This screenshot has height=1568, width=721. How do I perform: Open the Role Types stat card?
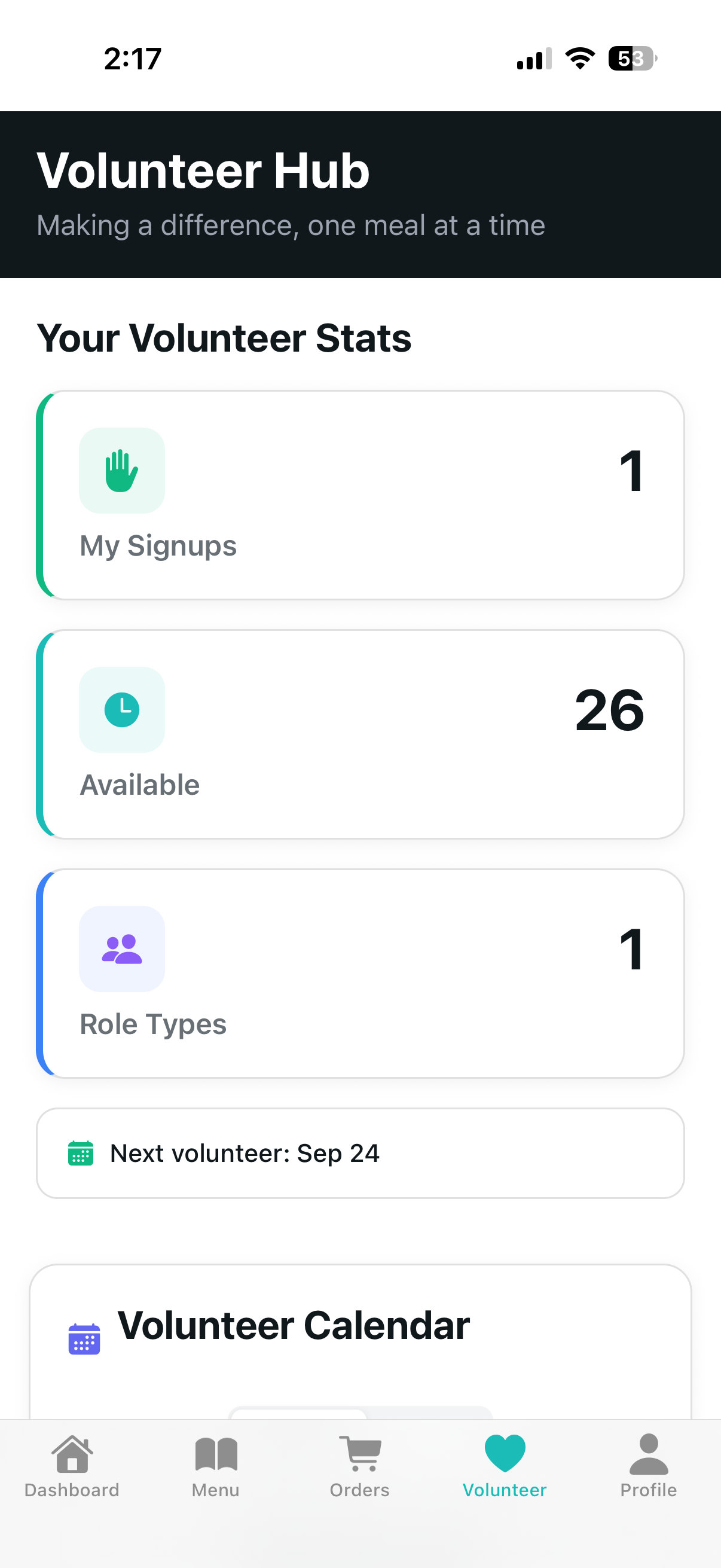[360, 974]
